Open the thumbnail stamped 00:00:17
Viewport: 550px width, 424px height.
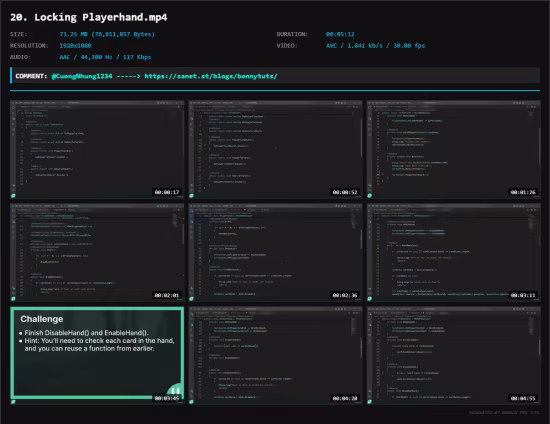point(97,149)
